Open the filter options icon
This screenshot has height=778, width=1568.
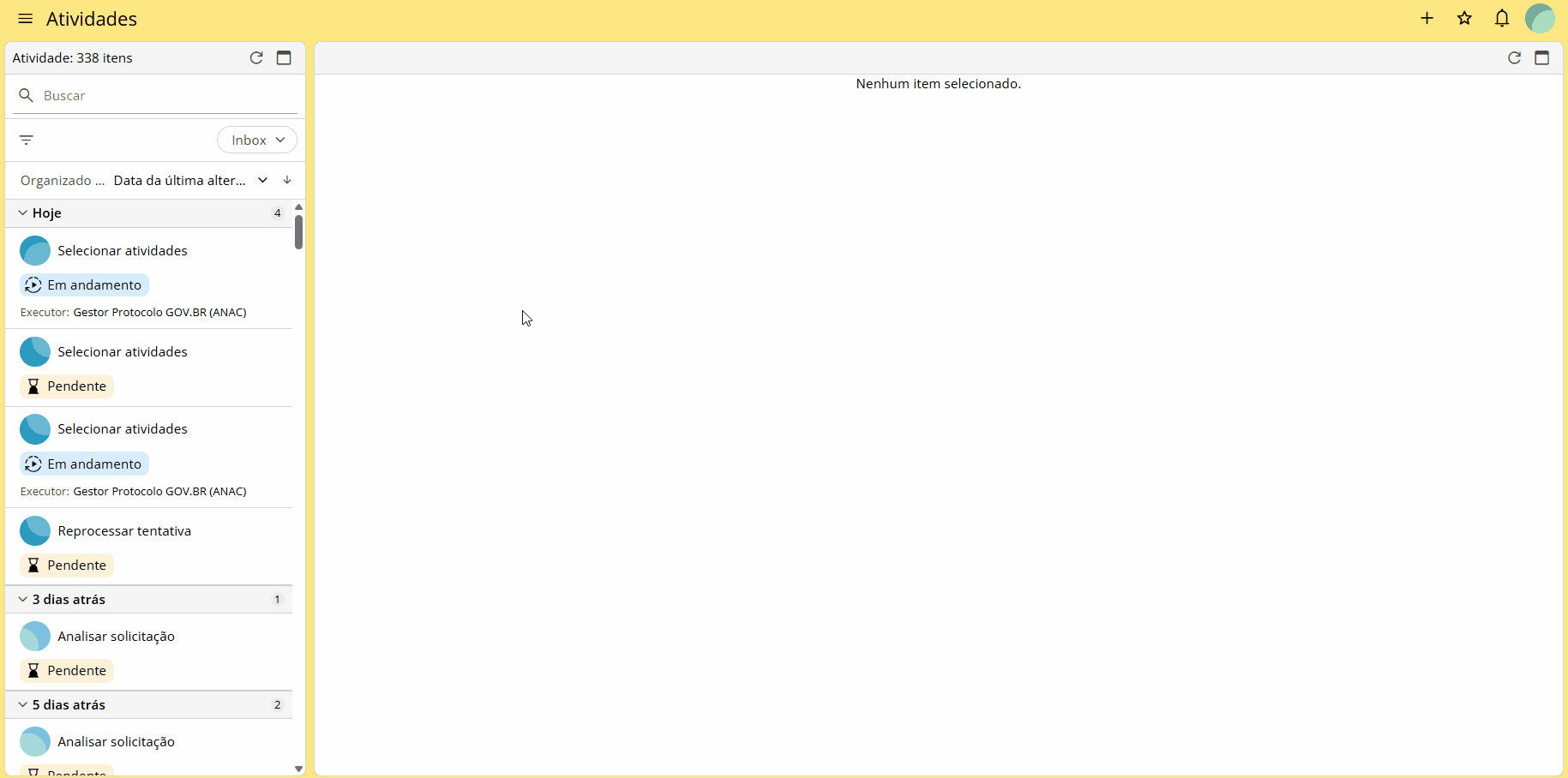(27, 140)
